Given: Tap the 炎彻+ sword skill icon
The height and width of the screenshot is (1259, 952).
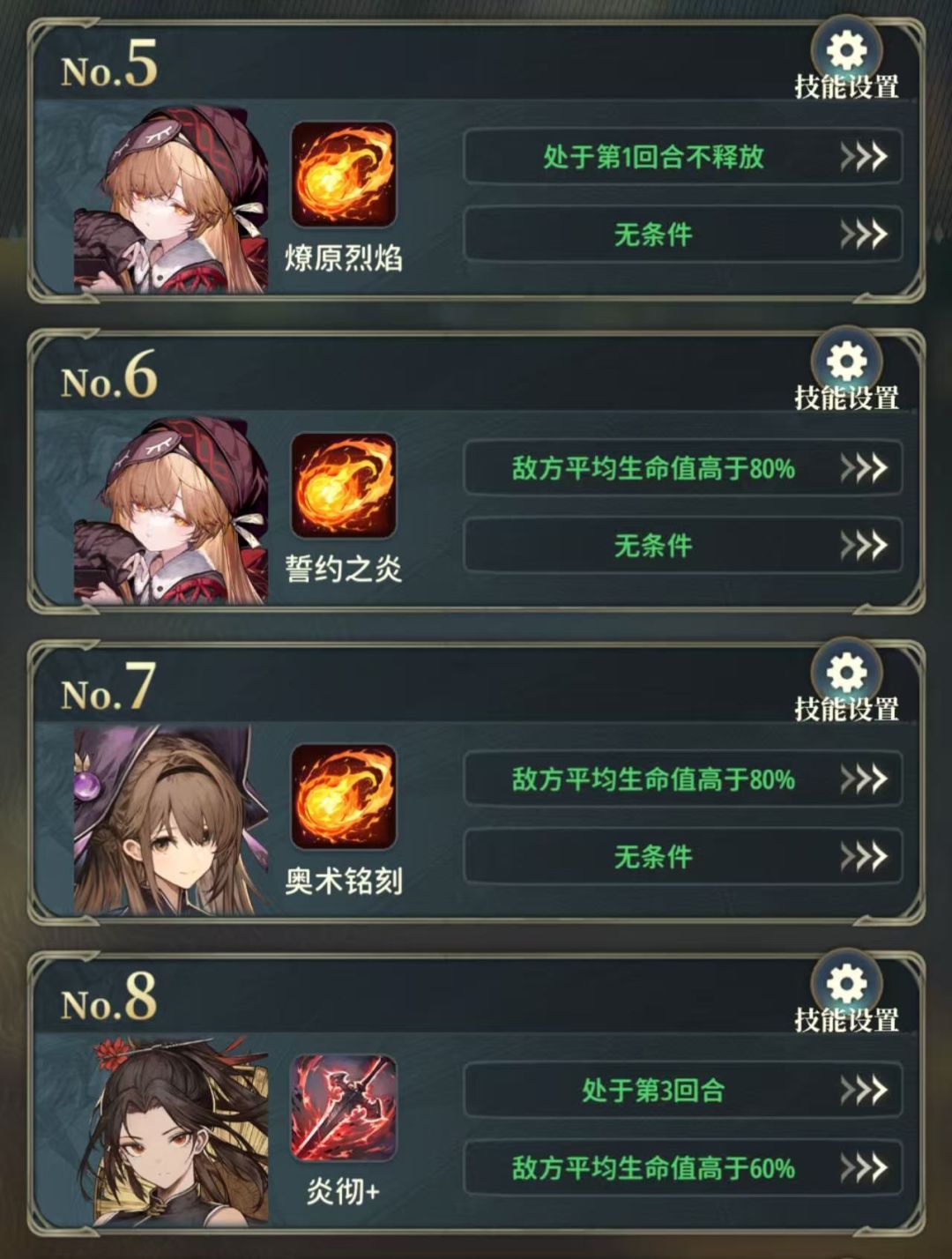Looking at the screenshot, I should [x=344, y=1108].
